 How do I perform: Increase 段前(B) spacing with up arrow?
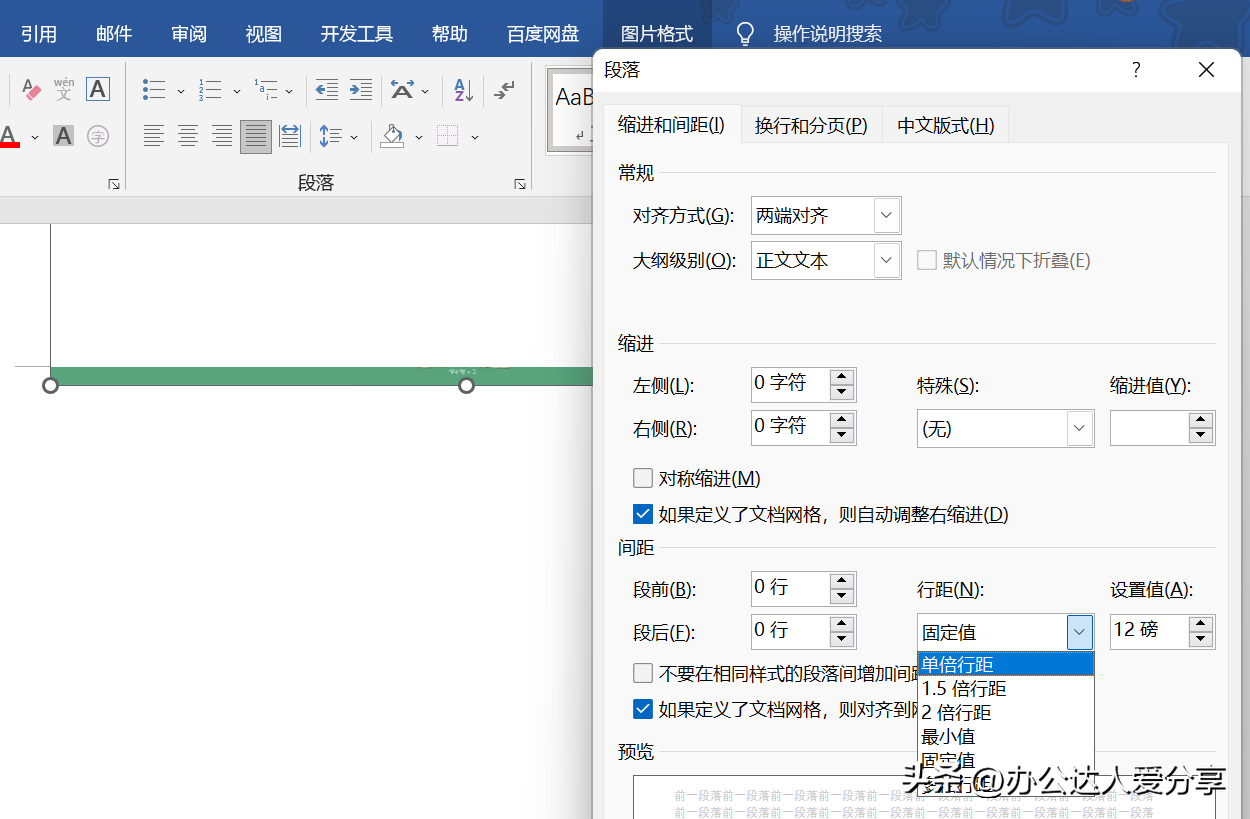pyautogui.click(x=842, y=580)
